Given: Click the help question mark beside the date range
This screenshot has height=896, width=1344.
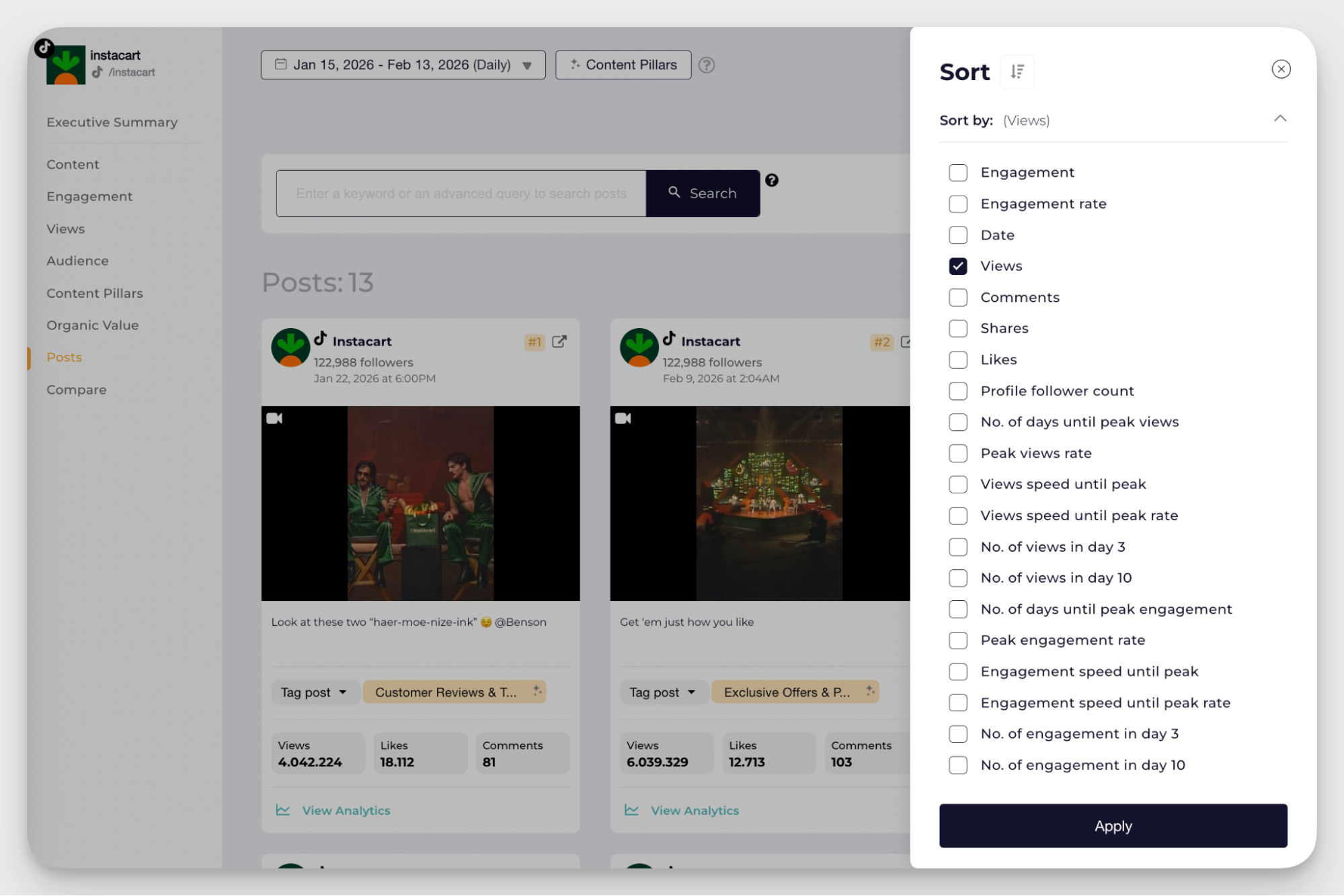Looking at the screenshot, I should (707, 65).
